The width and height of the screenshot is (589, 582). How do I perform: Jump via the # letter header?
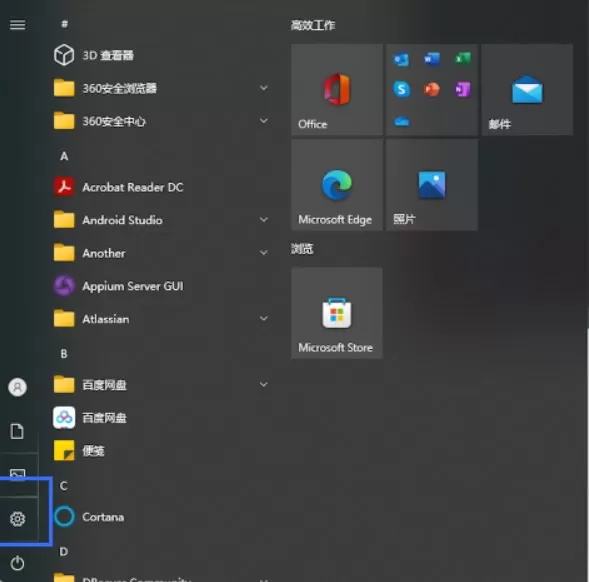point(64,24)
